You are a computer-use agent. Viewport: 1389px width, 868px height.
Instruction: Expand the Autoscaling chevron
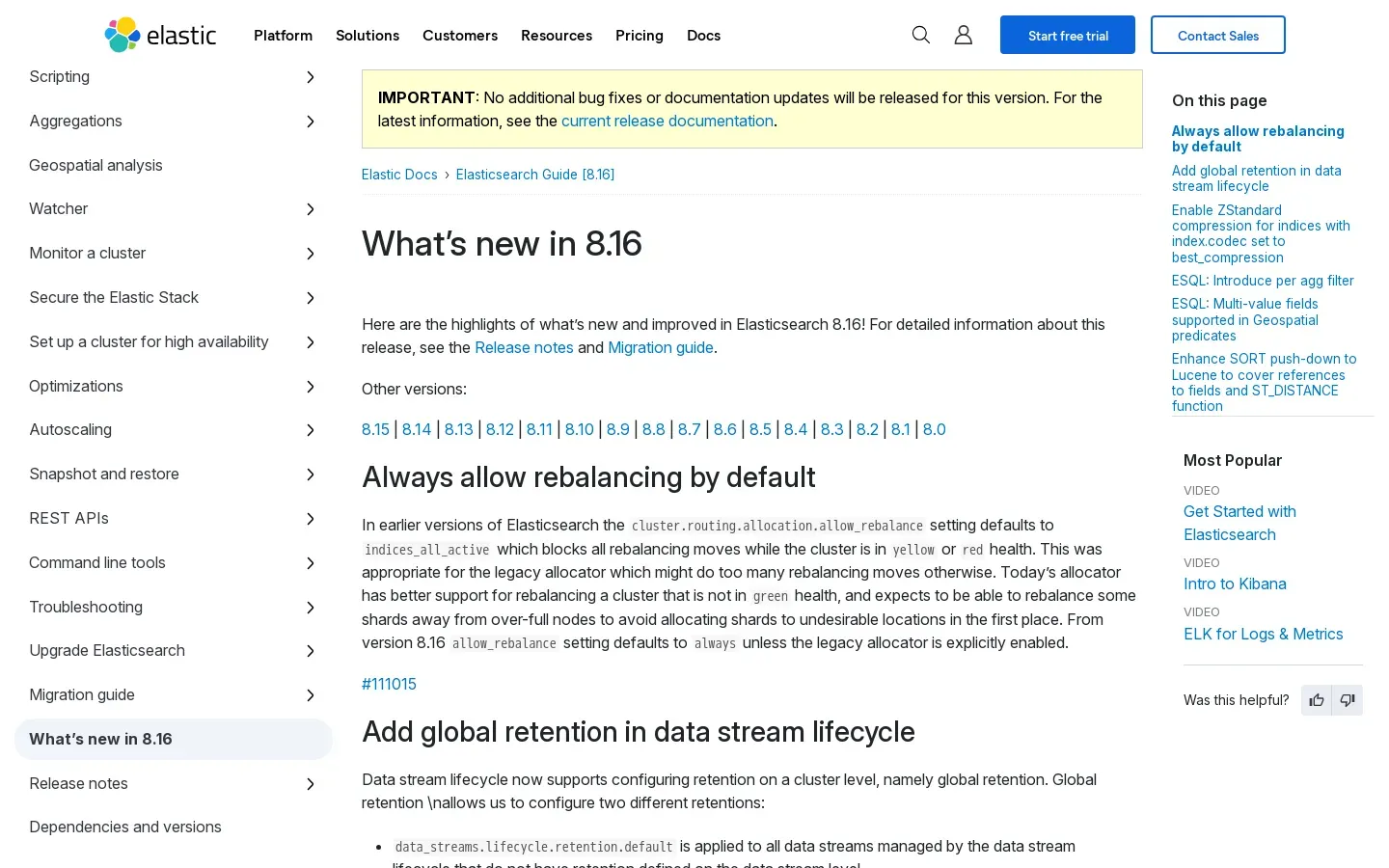311,430
